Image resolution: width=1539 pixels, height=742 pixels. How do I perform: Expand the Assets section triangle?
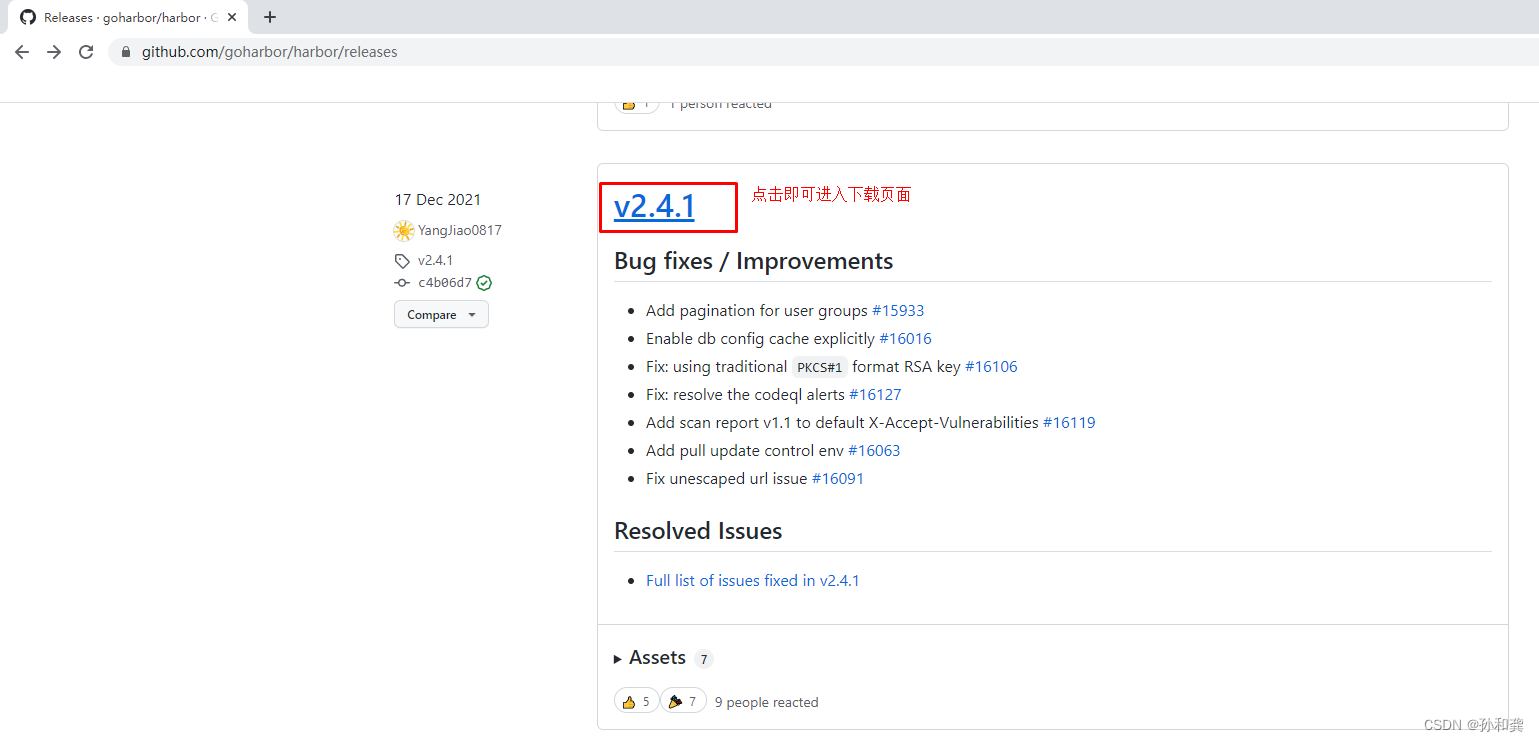pos(618,659)
